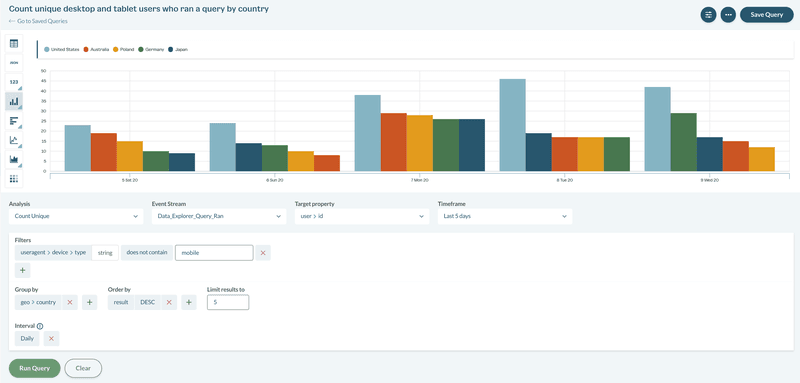800x383 pixels.
Task: Toggle United States legend series
Action: 62,49
